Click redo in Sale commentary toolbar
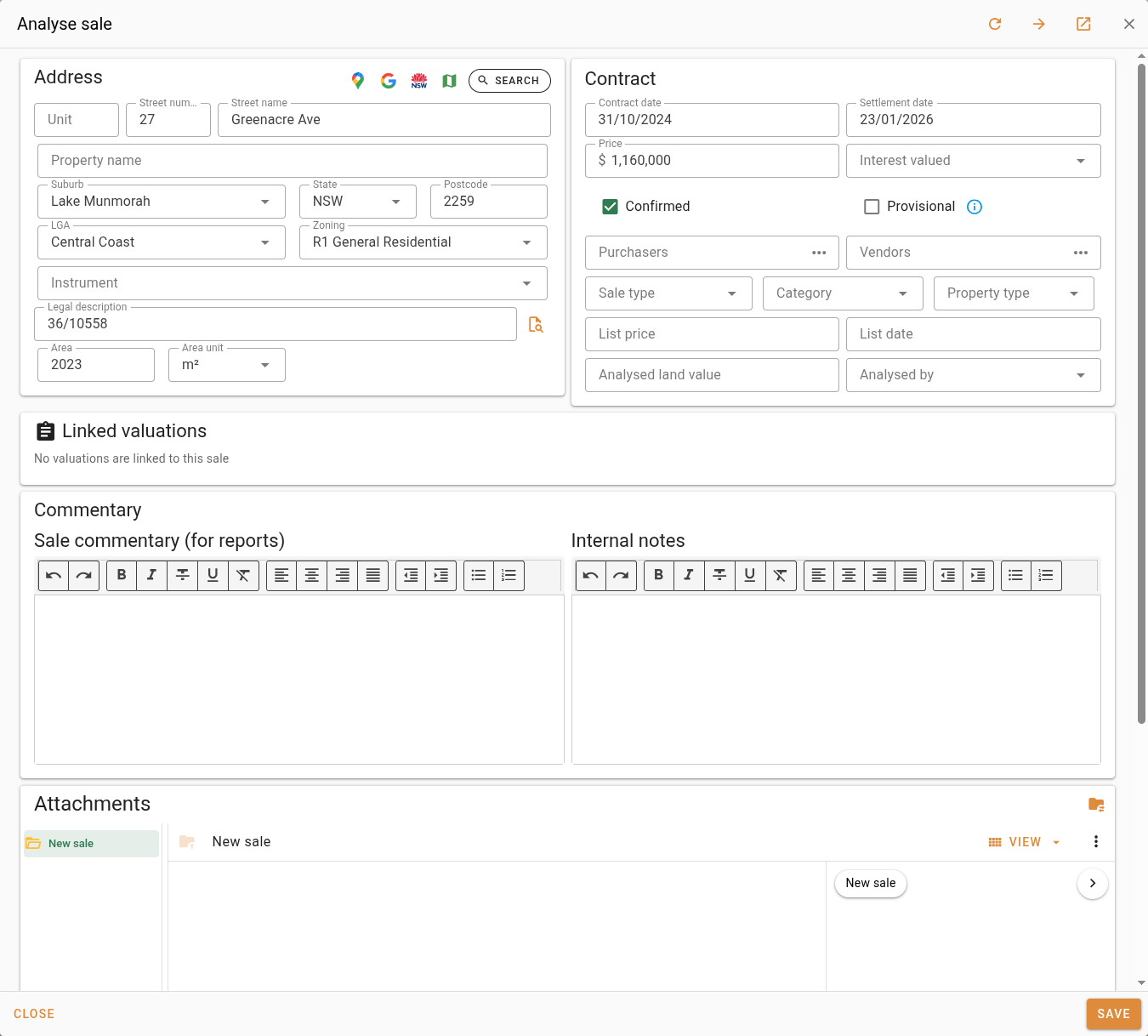1148x1036 pixels. [84, 576]
